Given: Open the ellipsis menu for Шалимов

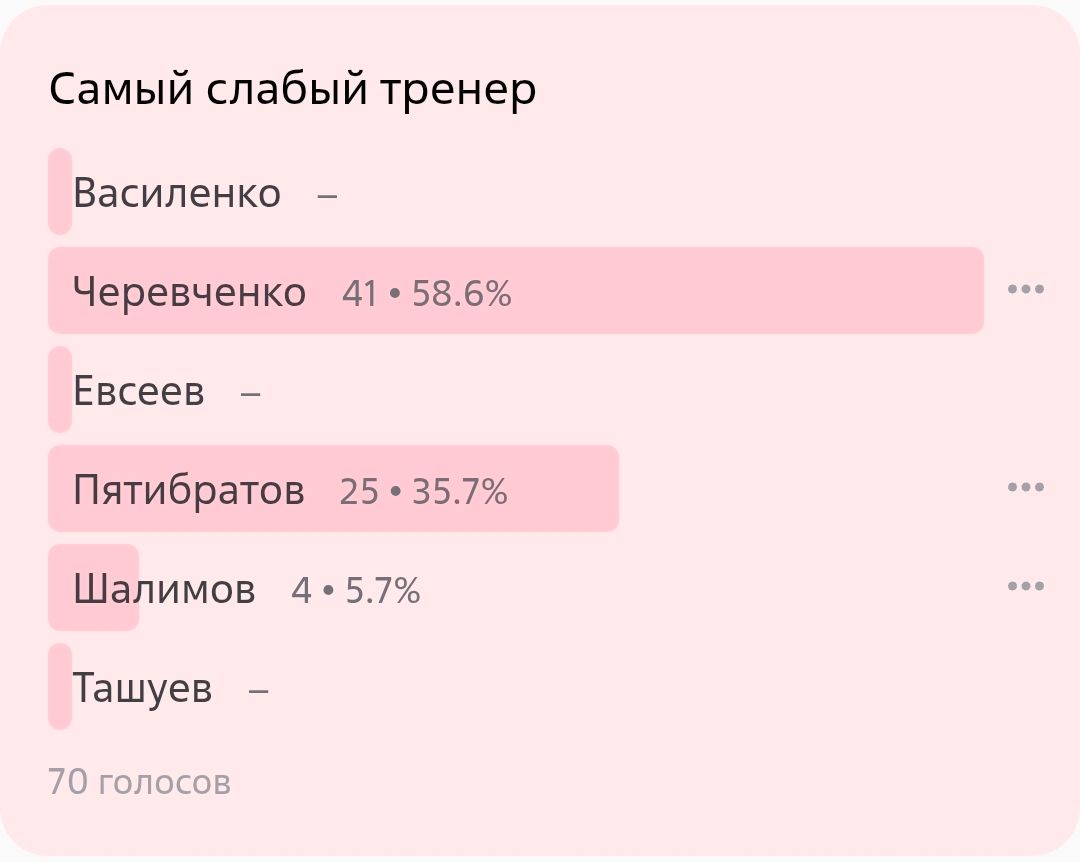Looking at the screenshot, I should 1025,587.
